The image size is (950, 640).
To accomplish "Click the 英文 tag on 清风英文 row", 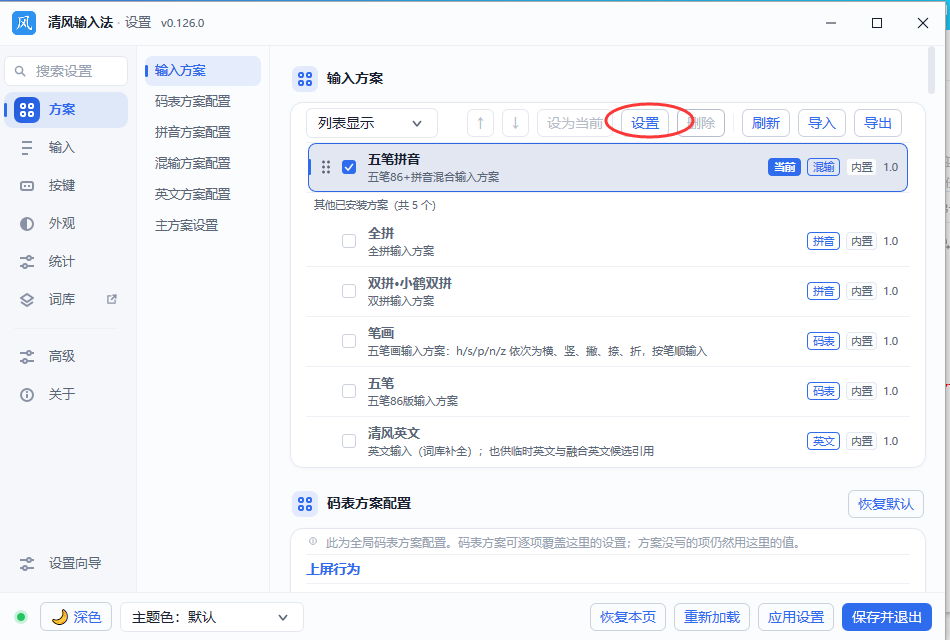I will [823, 441].
